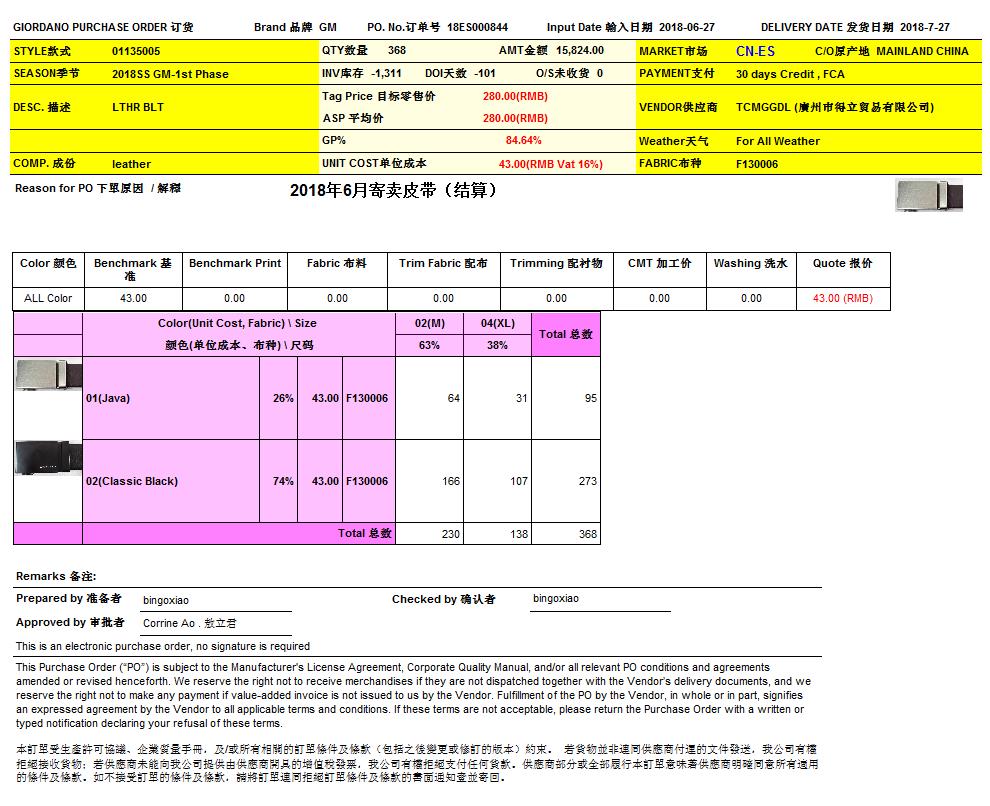Click the Tag Price 280.00(RMB) value

515,96
